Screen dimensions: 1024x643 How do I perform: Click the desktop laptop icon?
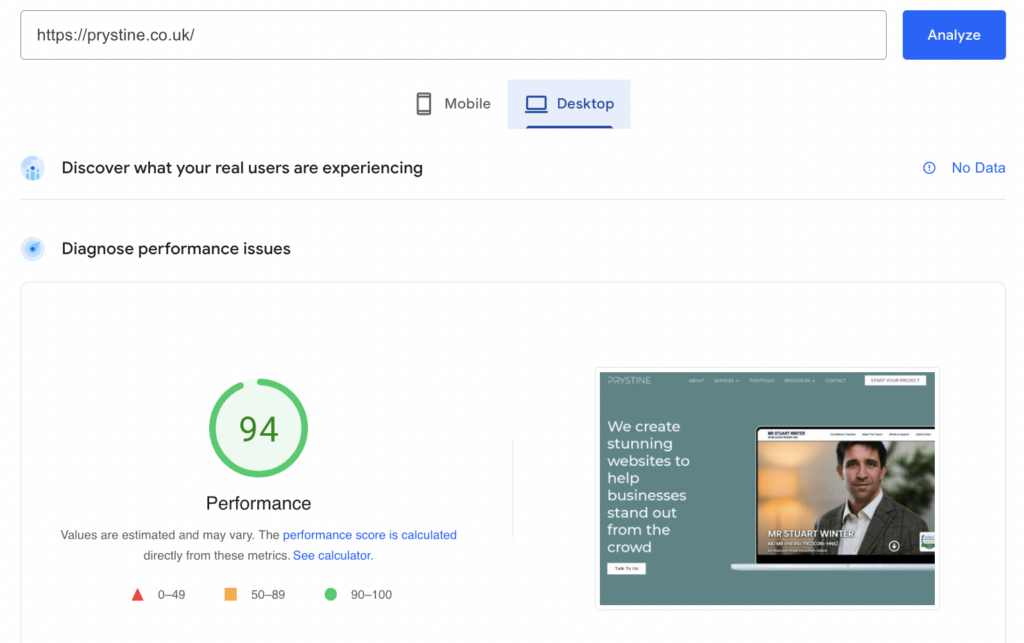pos(536,104)
